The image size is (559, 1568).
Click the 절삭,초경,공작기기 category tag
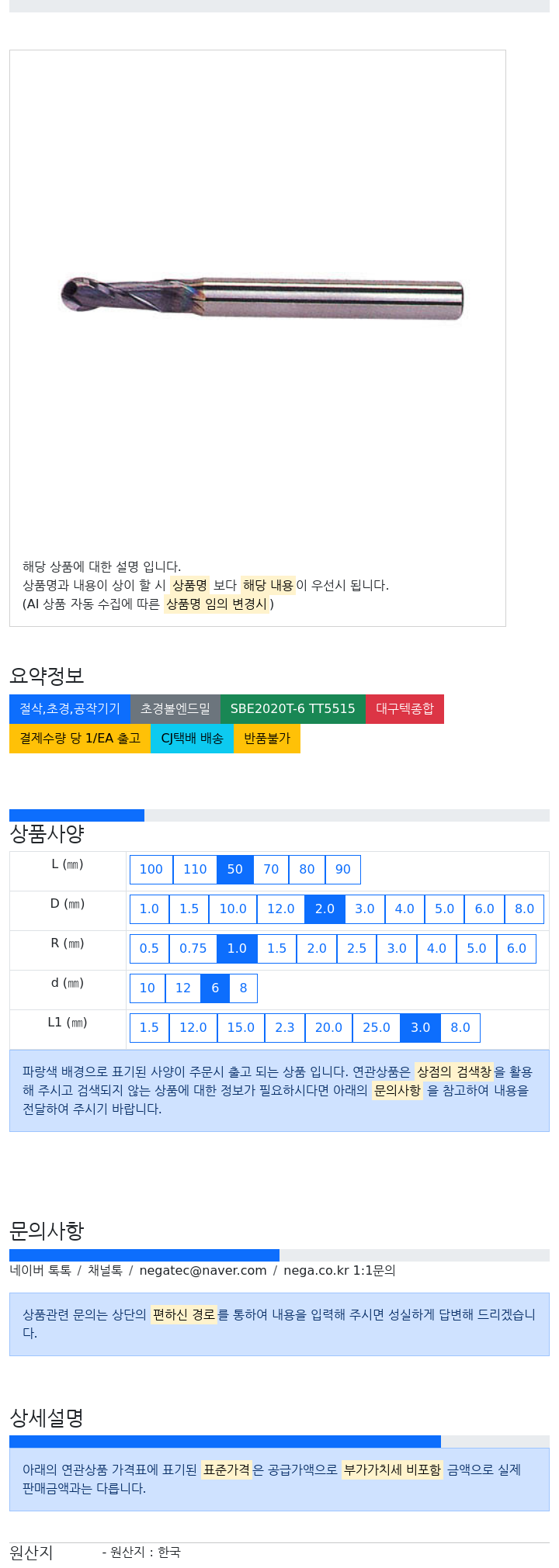(70, 709)
